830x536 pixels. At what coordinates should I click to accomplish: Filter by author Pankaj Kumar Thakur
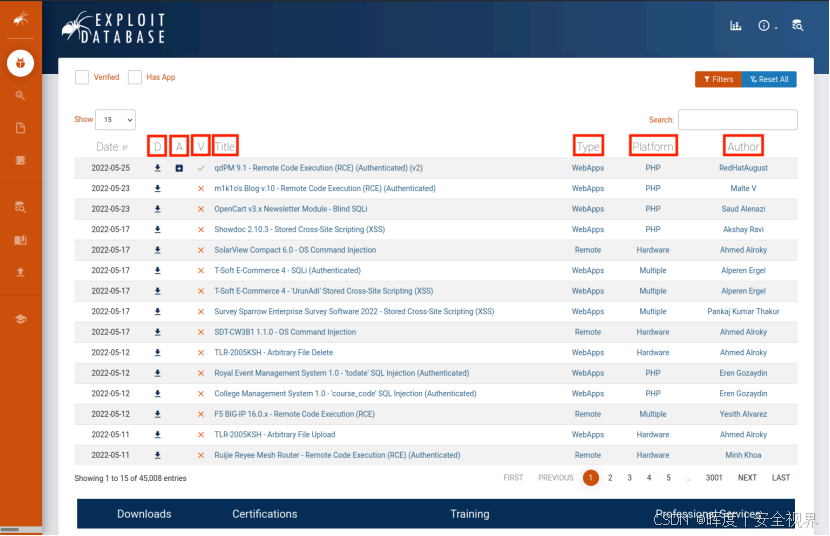743,312
